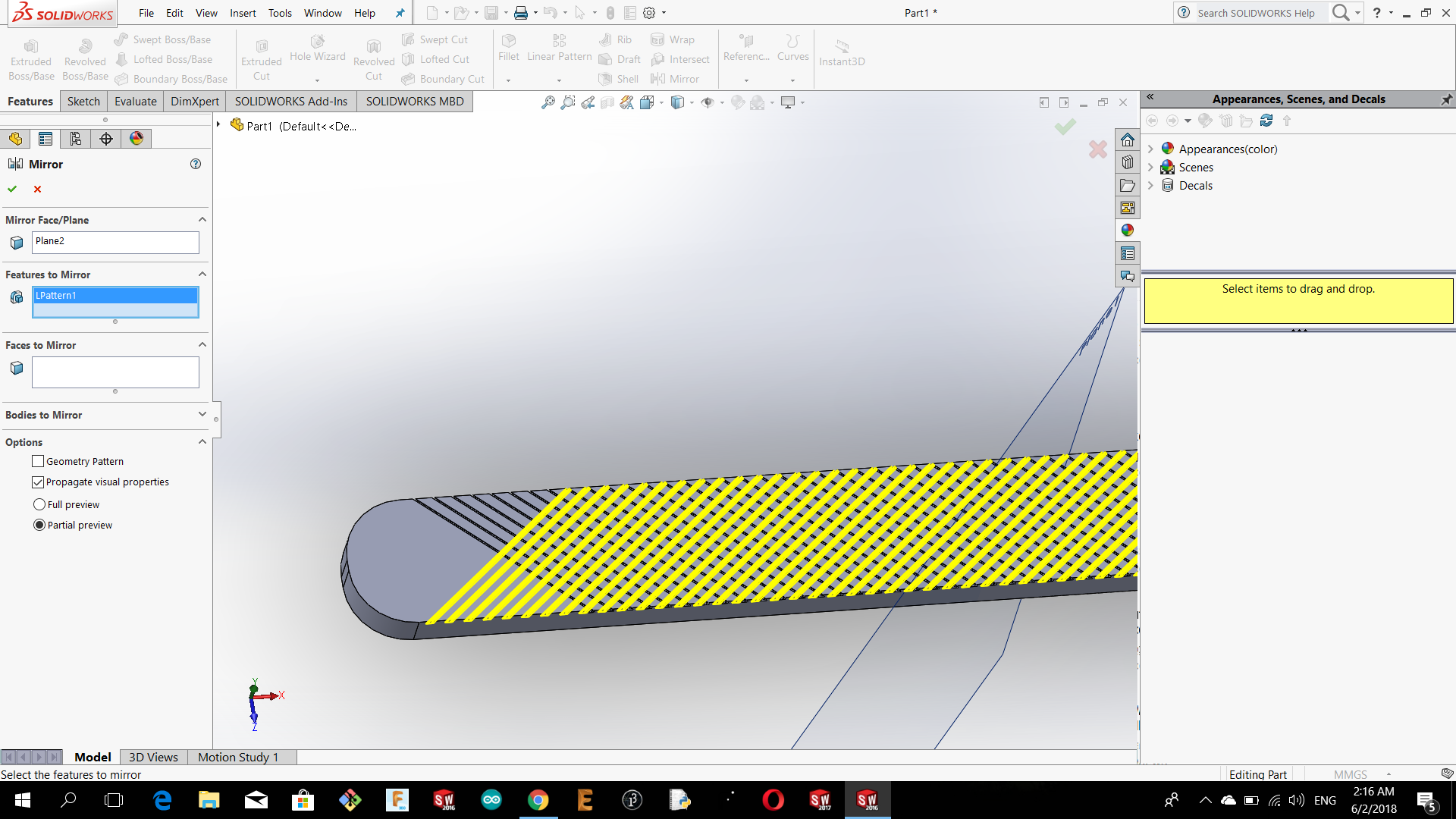
Task: Open the Insert menu
Action: click(x=243, y=13)
